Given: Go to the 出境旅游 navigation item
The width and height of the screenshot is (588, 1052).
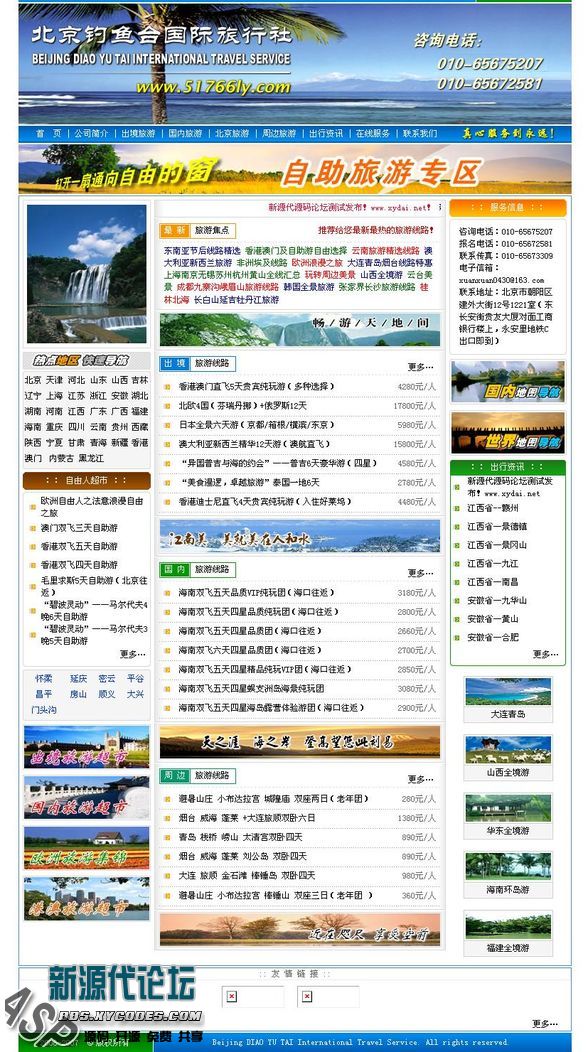Looking at the screenshot, I should coord(138,134).
